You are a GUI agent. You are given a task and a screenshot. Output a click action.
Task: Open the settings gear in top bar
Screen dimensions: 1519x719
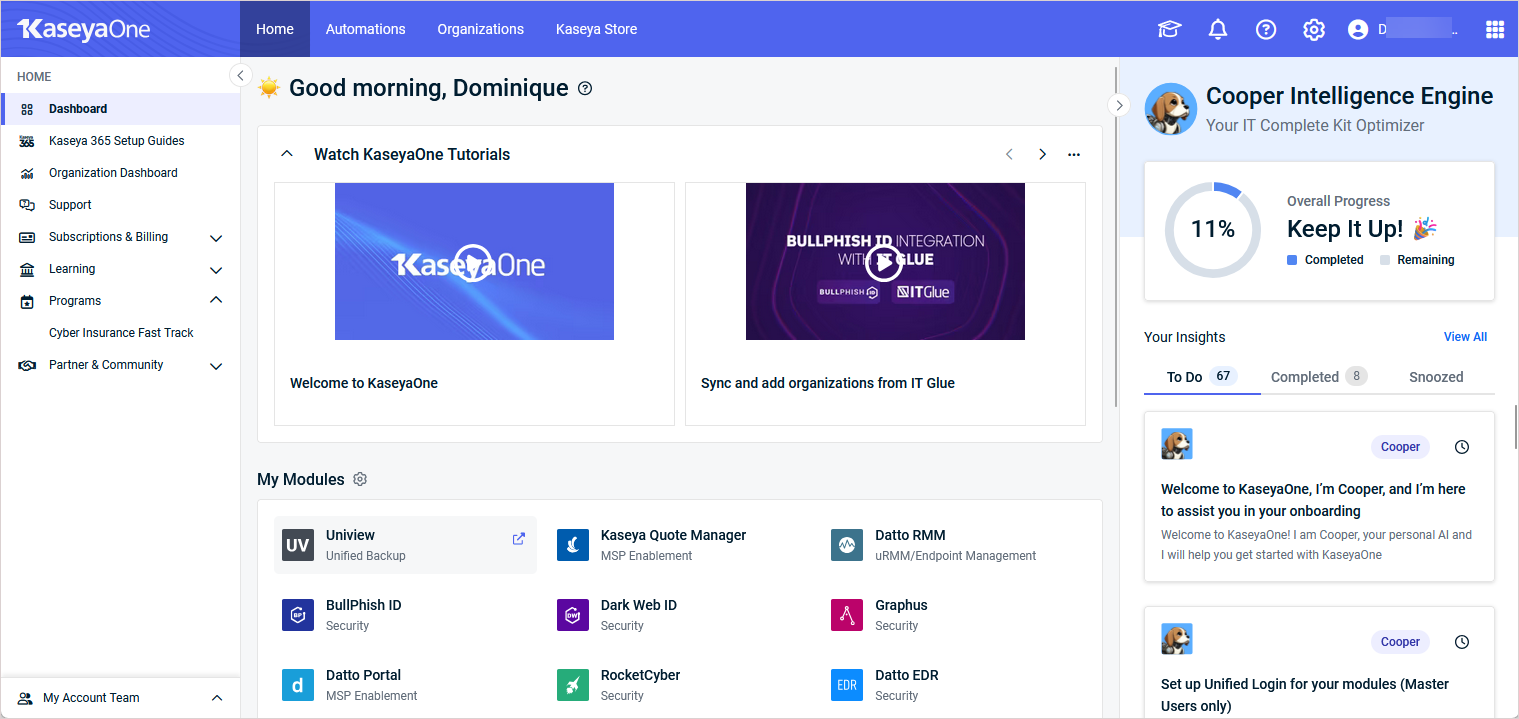coord(1313,30)
